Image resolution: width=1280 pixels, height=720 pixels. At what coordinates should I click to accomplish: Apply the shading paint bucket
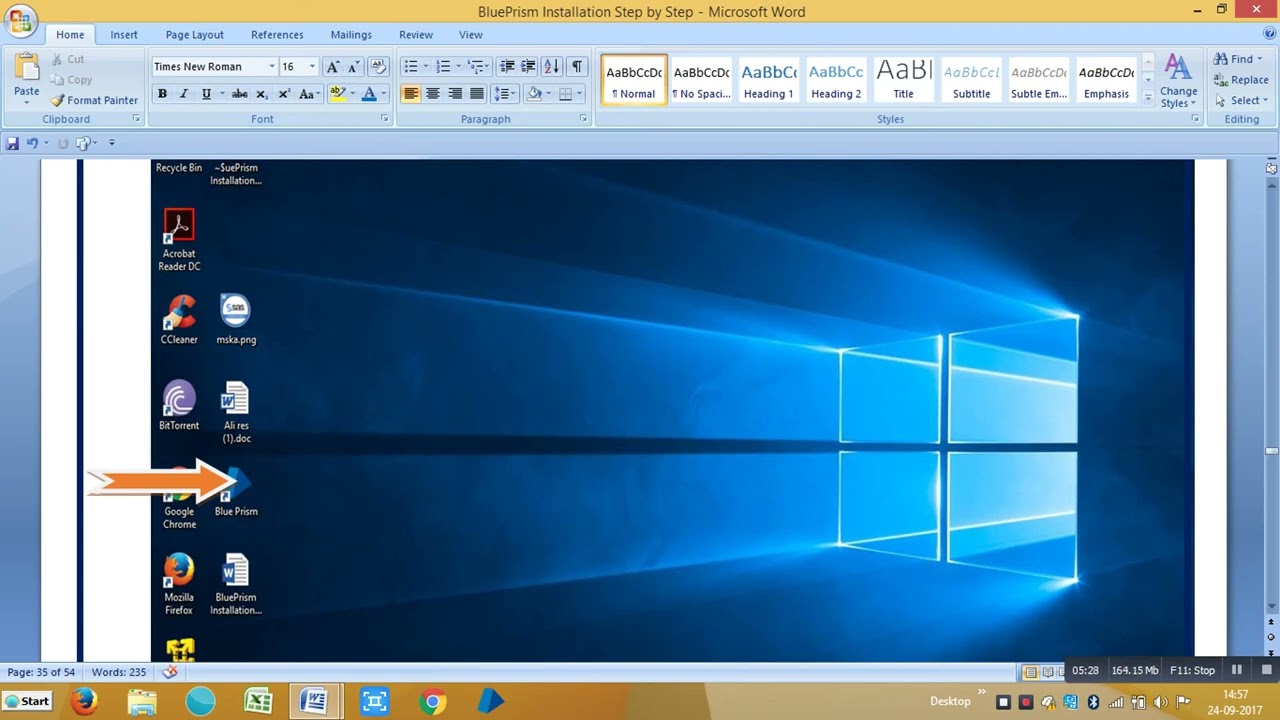(x=534, y=93)
